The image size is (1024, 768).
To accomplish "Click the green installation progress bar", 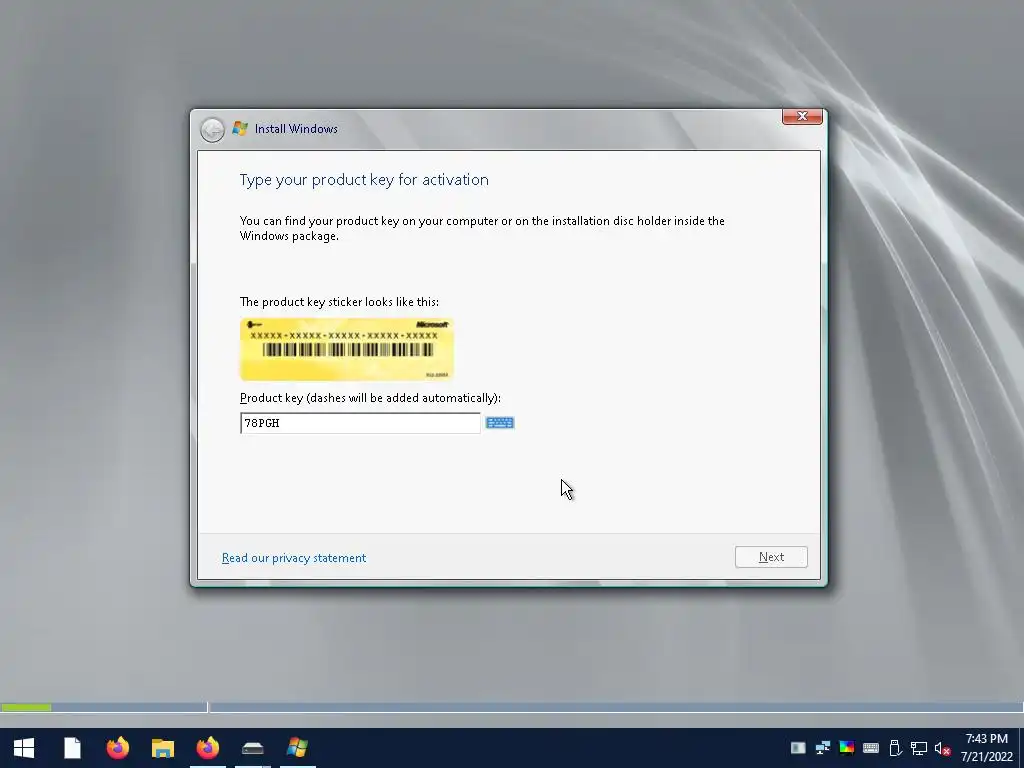I will click(x=25, y=707).
